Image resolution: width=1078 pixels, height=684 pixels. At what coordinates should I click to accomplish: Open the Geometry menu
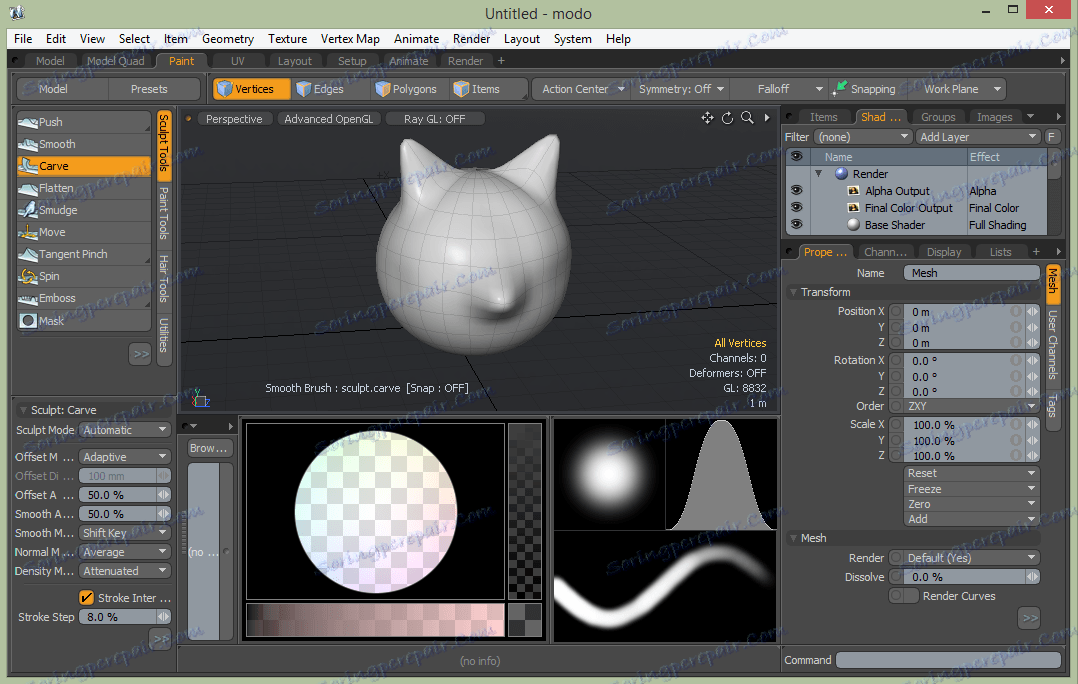[x=228, y=39]
